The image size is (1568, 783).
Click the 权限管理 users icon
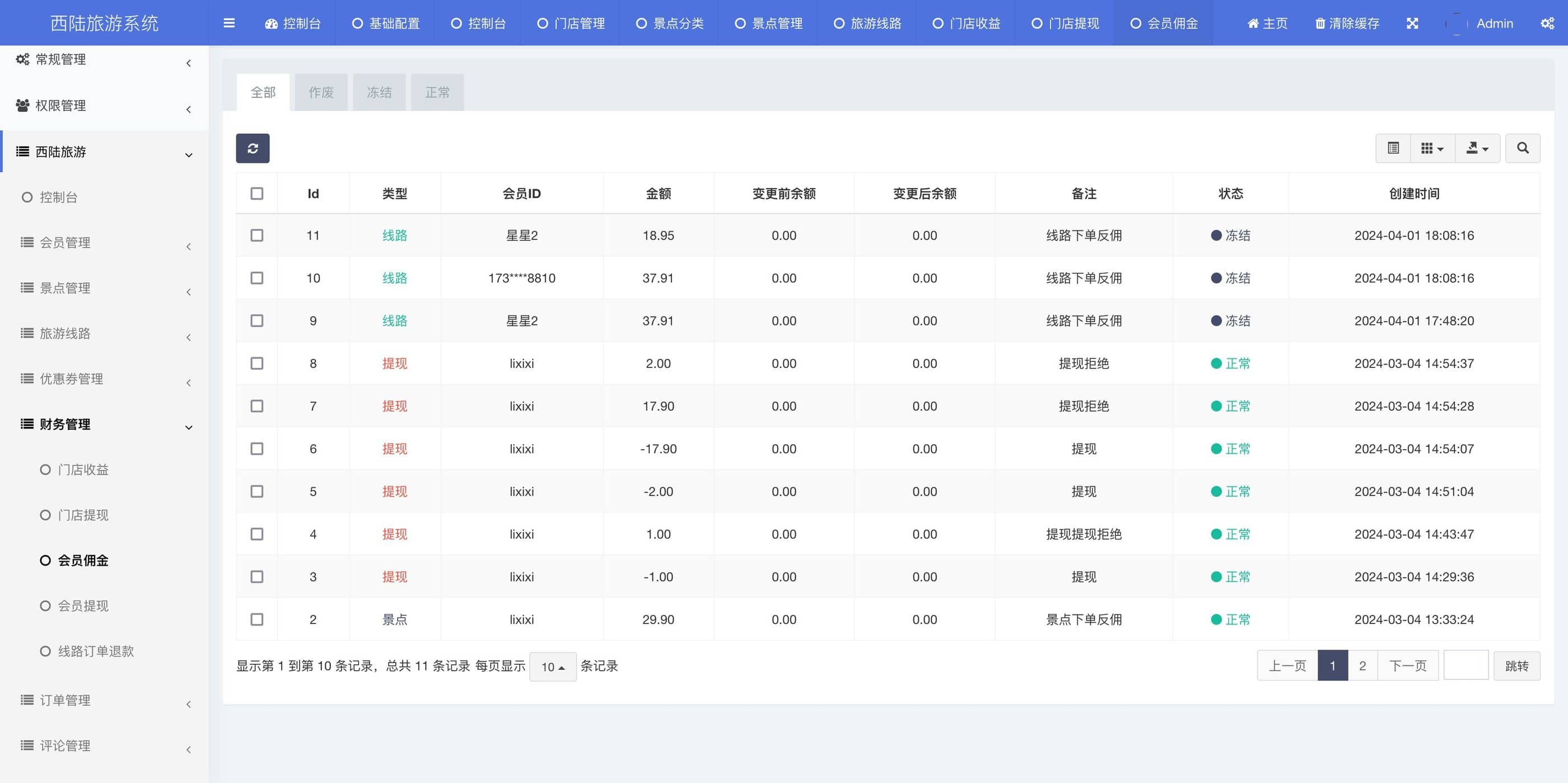pos(22,105)
